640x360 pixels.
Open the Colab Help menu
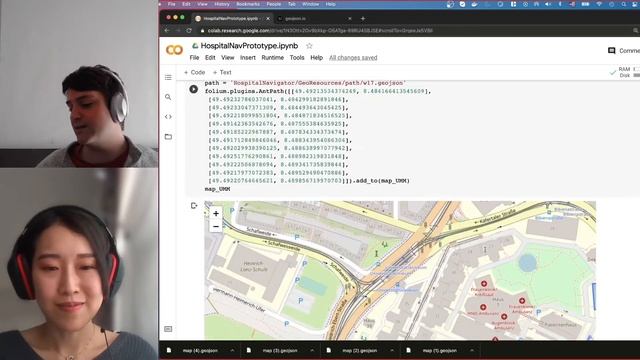click(x=316, y=58)
